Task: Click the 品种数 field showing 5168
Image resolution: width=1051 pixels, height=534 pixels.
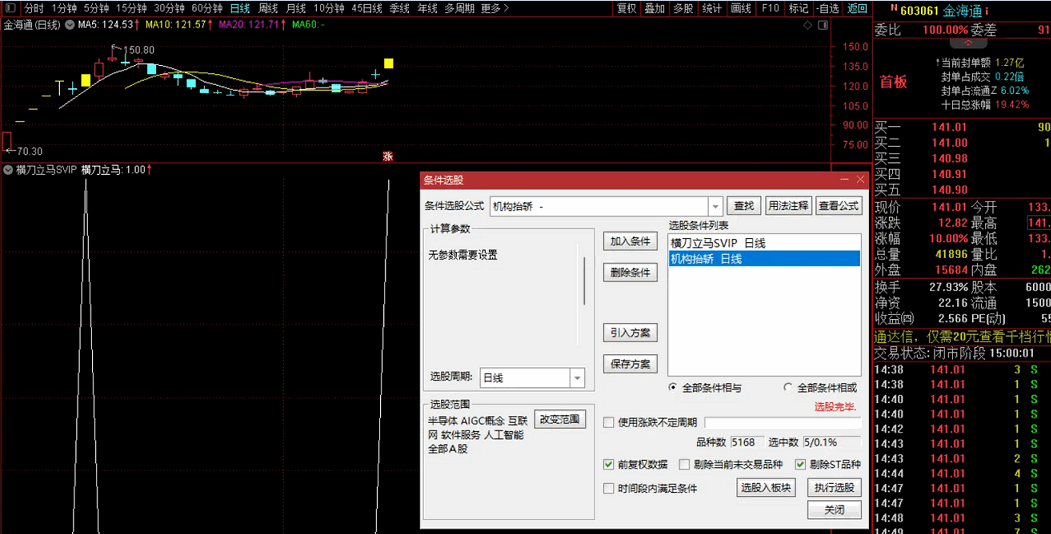Action: (746, 442)
